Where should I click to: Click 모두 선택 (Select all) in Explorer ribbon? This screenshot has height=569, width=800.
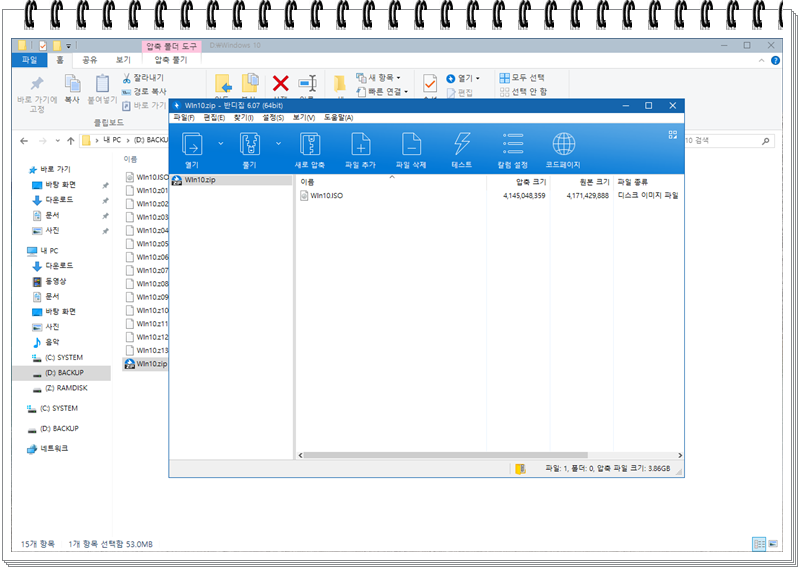point(522,78)
